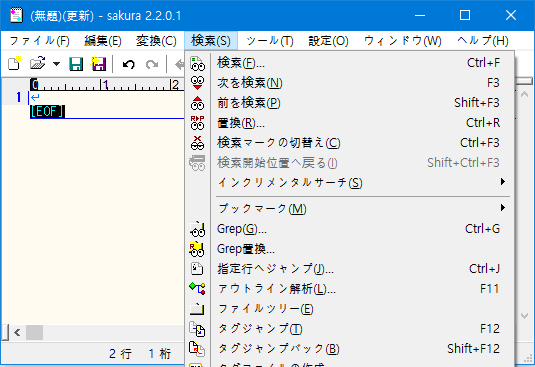This screenshot has width=535, height=367.
Task: Click the 検索(F) binoculars icon
Action: (197, 63)
